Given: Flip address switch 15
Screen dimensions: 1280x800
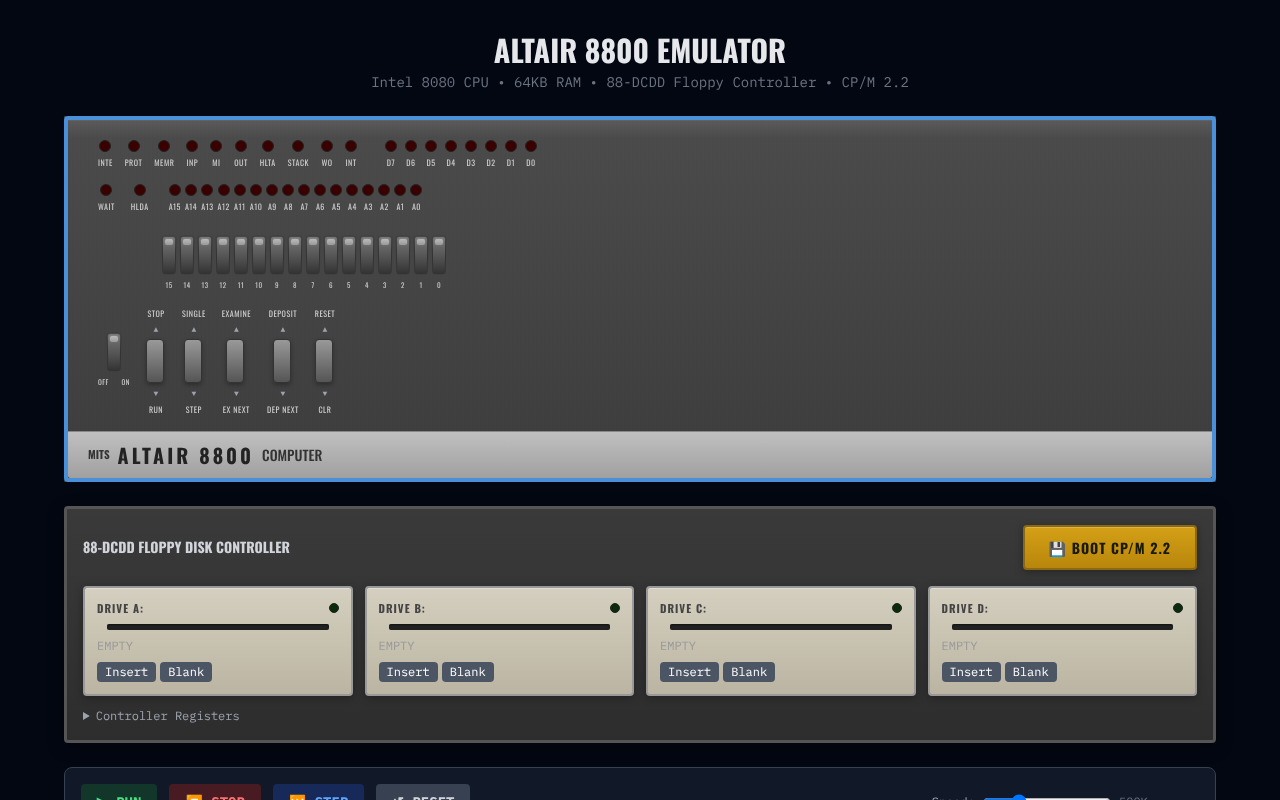Looking at the screenshot, I should click(169, 255).
